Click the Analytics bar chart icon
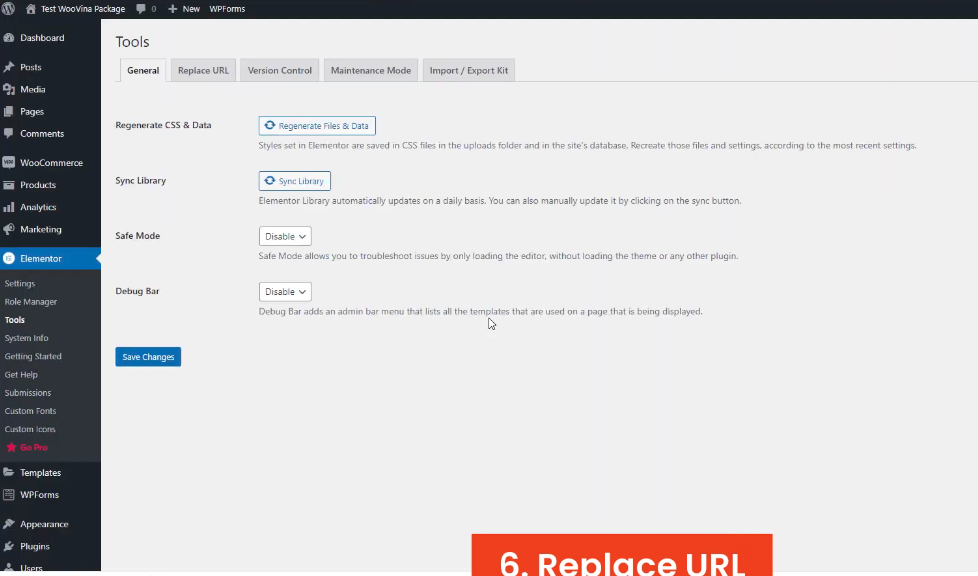This screenshot has width=978, height=576. [x=9, y=207]
